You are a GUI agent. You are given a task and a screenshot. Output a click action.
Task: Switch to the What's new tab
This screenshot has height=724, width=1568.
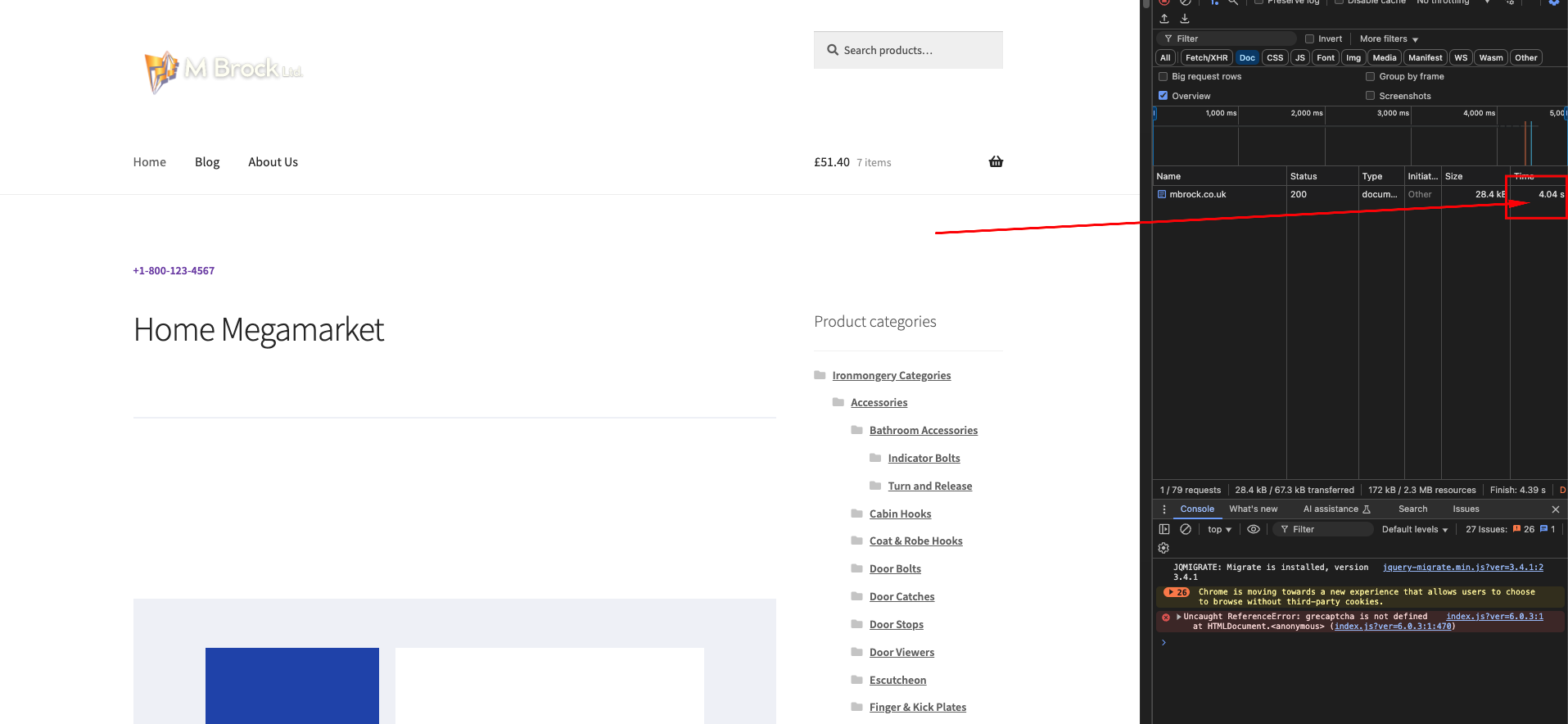point(1253,509)
